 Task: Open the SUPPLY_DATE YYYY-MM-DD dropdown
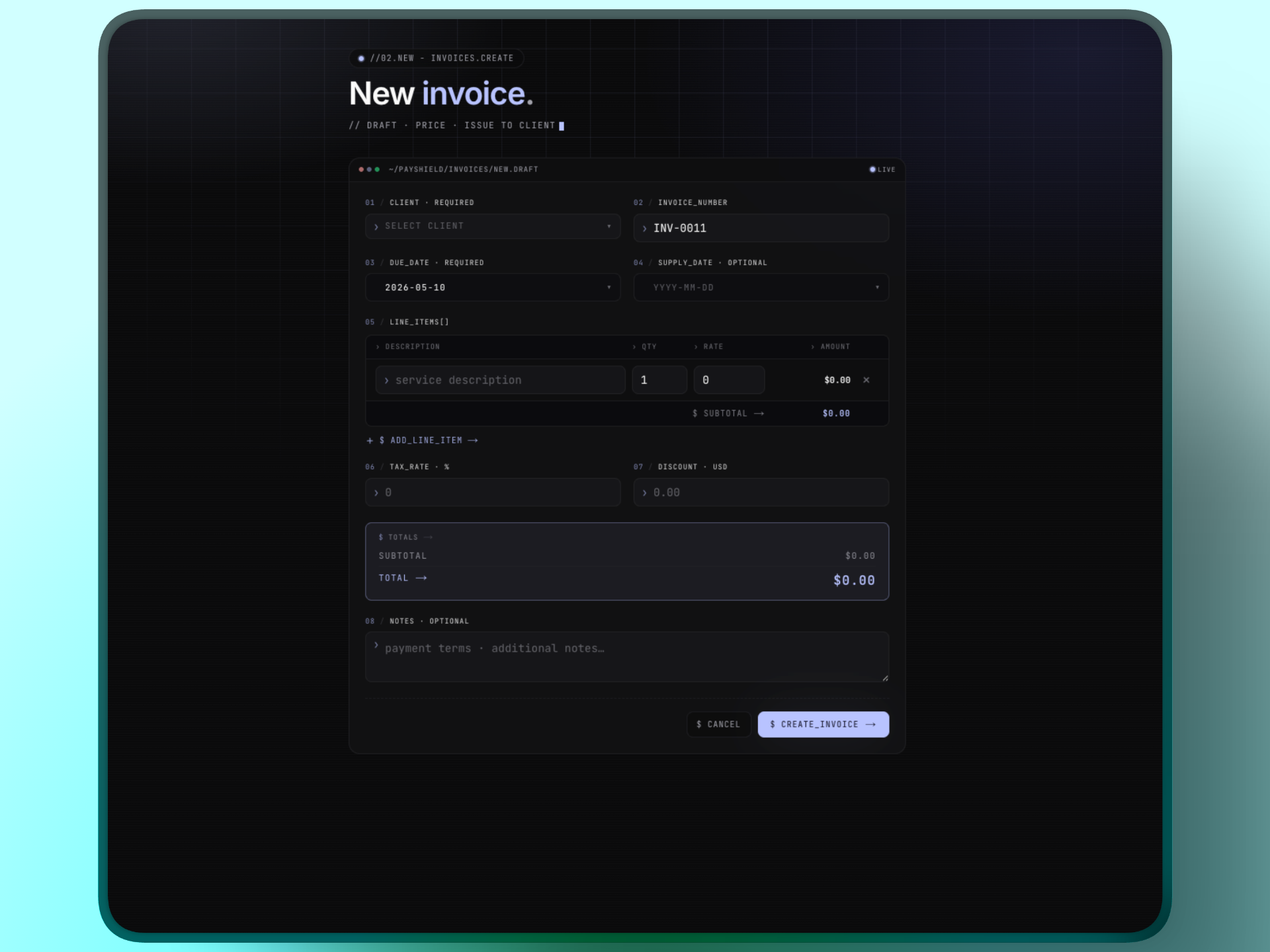click(760, 287)
